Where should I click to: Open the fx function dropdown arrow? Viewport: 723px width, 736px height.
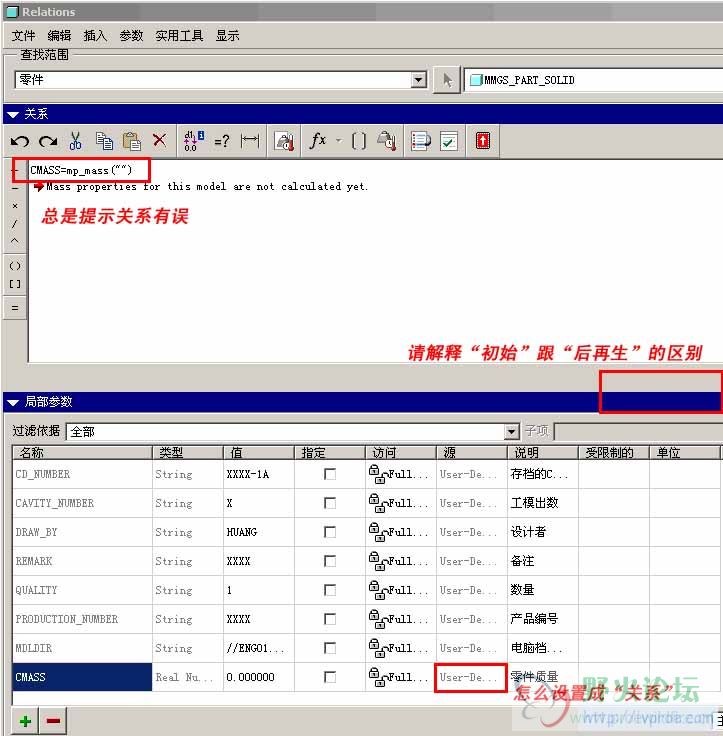339,141
